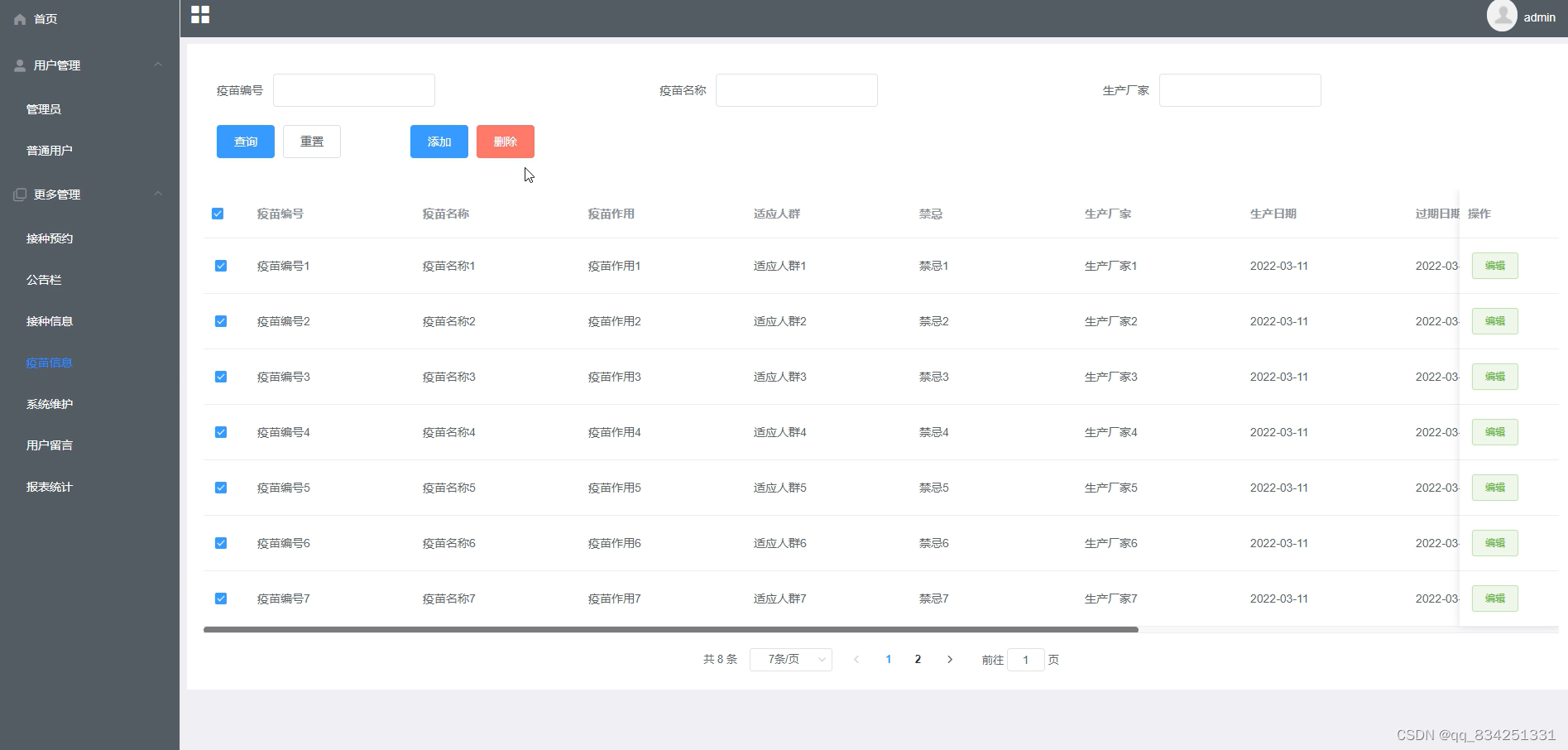Open 普通用户 menu item

[50, 151]
